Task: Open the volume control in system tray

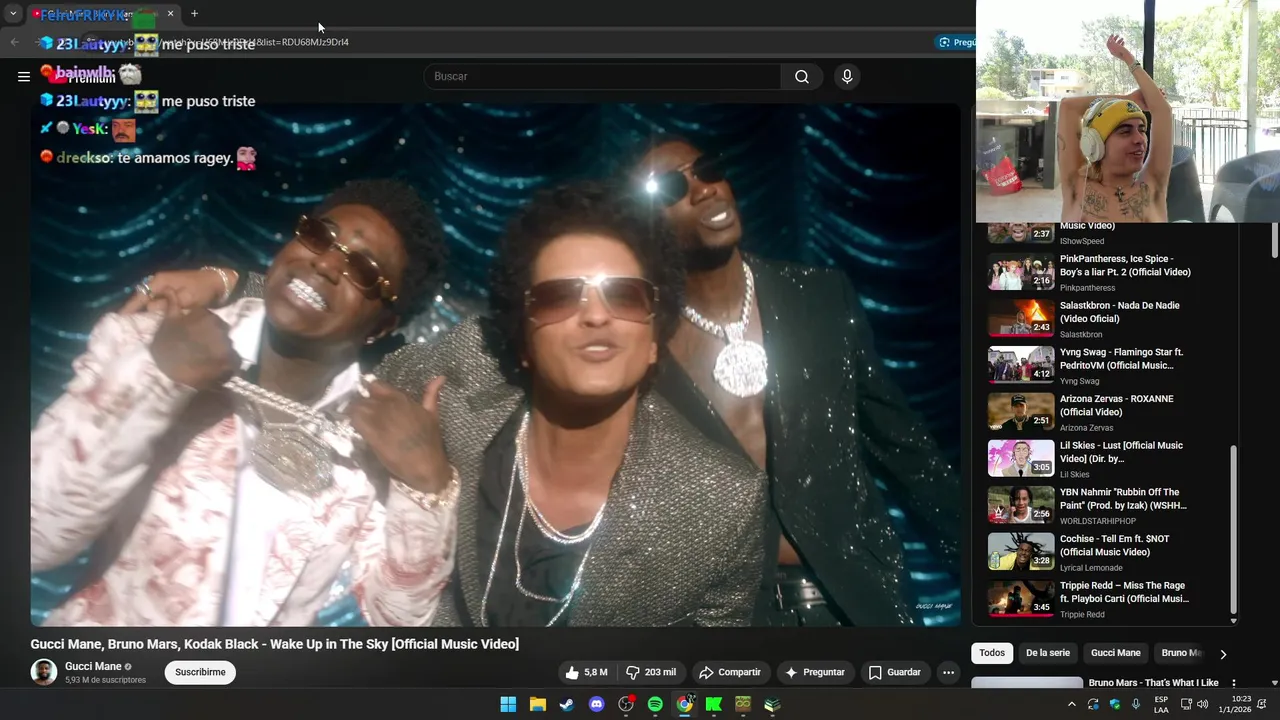Action: (1202, 704)
